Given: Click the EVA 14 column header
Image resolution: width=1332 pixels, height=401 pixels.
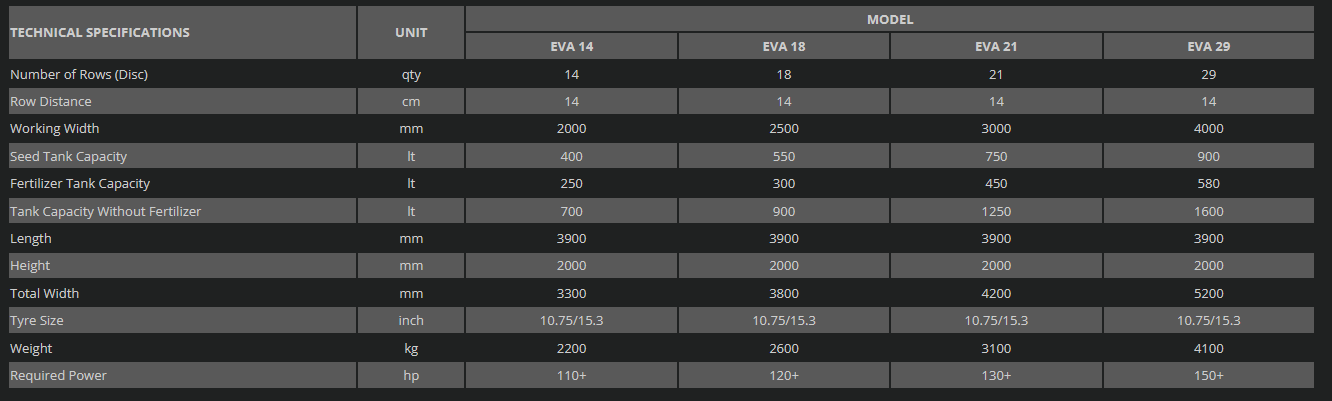Looking at the screenshot, I should (x=571, y=47).
